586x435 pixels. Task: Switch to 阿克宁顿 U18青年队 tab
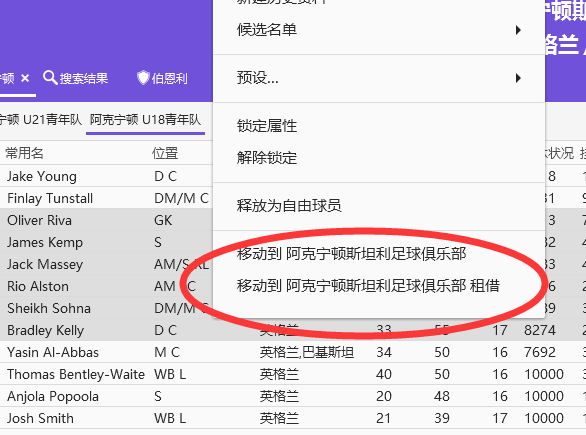145,120
